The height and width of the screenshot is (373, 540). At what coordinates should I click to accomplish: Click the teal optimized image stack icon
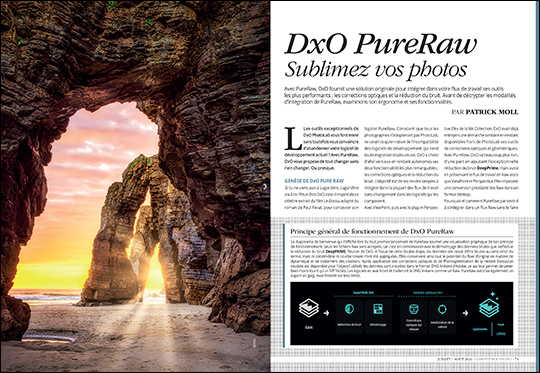click(x=489, y=305)
